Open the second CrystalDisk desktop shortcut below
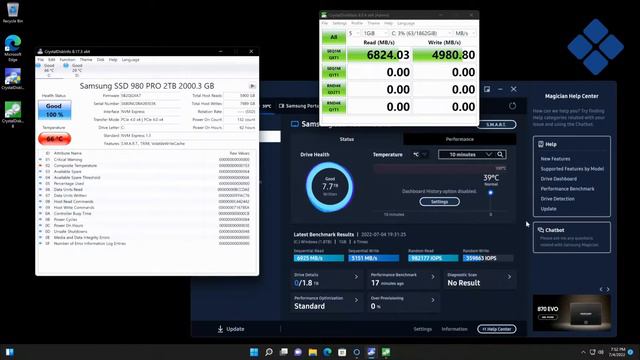640x360 pixels. pos(13,115)
